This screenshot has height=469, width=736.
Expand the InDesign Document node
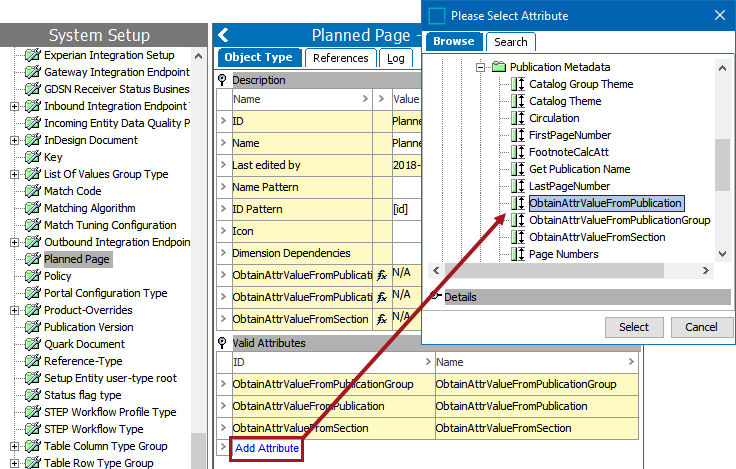(15, 140)
